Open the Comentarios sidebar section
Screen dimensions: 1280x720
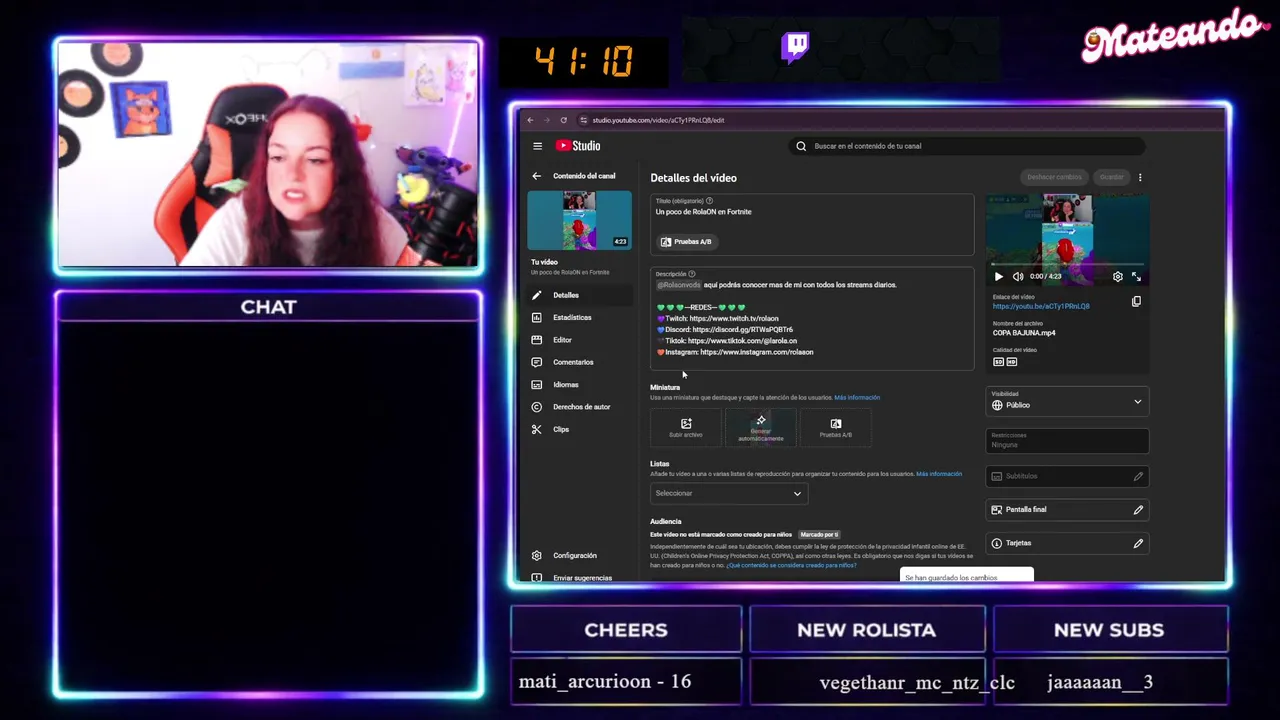[x=580, y=362]
